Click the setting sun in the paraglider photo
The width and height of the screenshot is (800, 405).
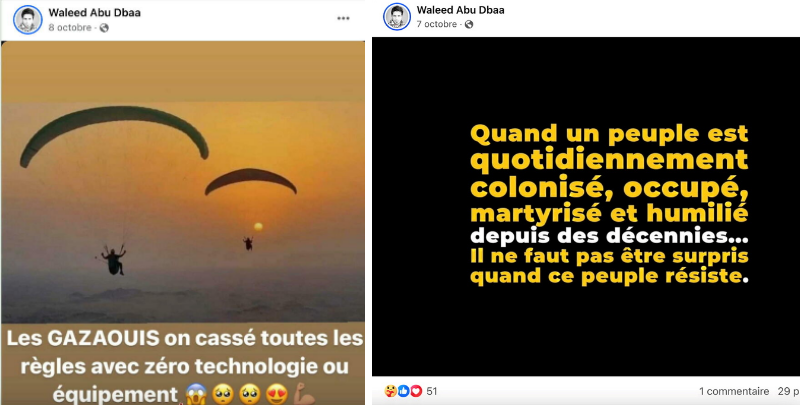[x=258, y=226]
